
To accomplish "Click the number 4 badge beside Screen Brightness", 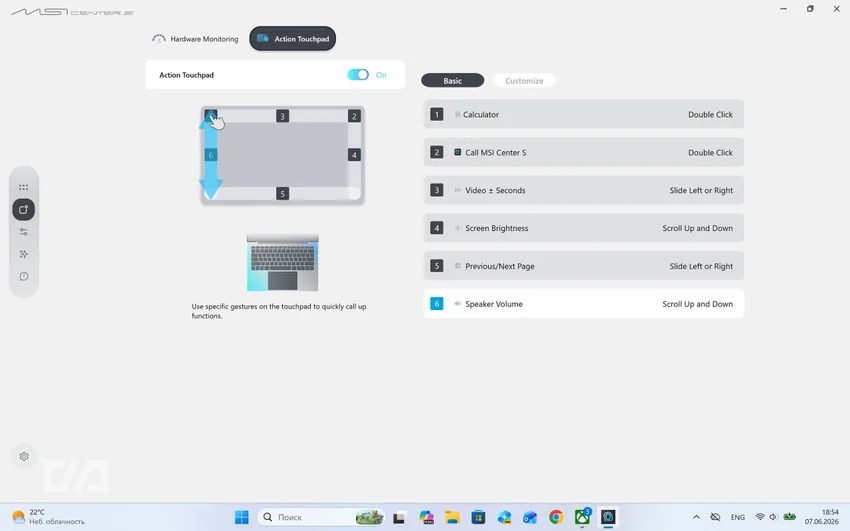I will point(436,228).
